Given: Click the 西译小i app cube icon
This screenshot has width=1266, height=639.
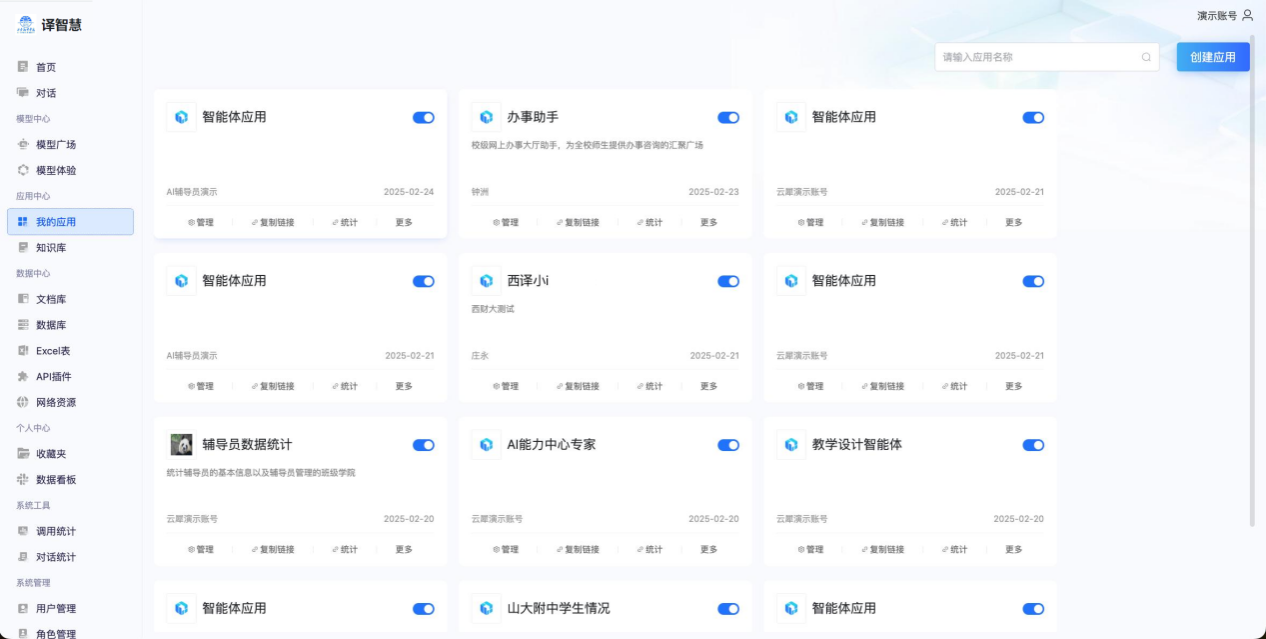Looking at the screenshot, I should 486,281.
